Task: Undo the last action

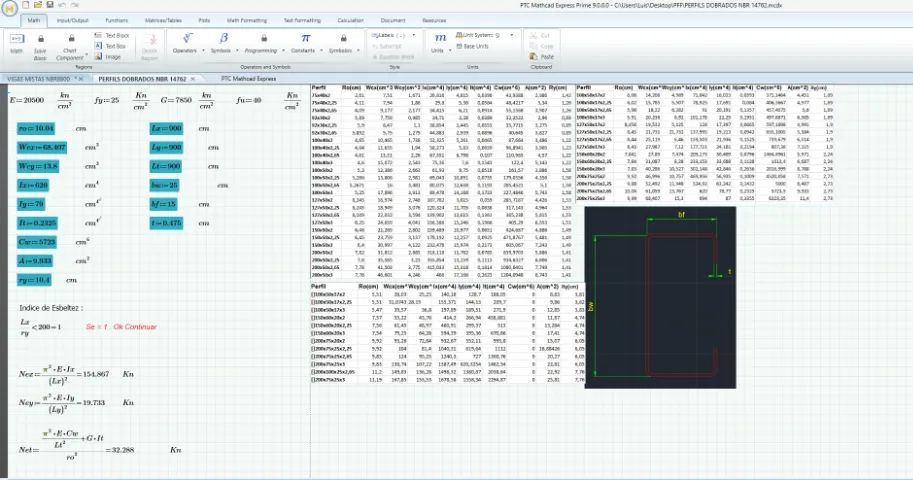Action: 62,5
